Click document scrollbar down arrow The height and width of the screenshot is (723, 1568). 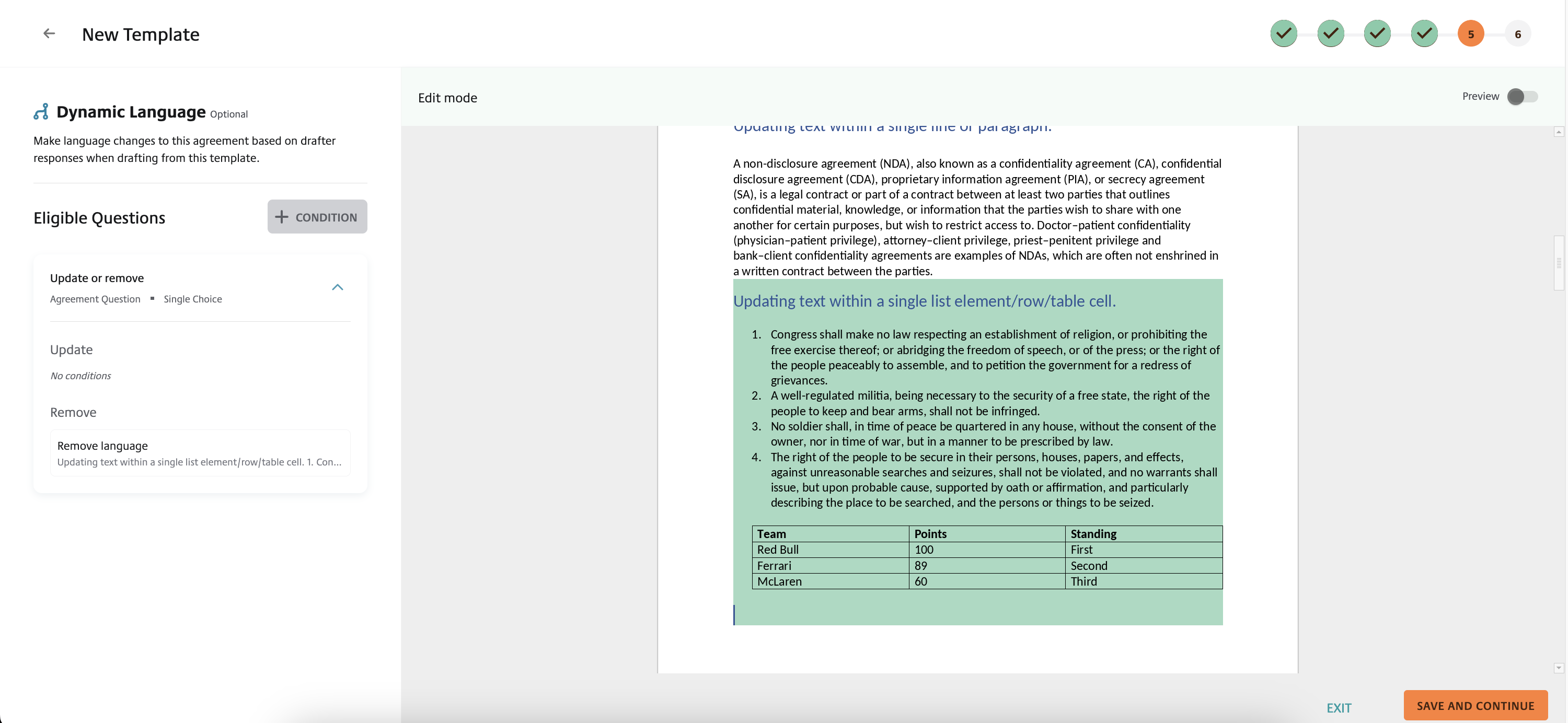tap(1559, 668)
